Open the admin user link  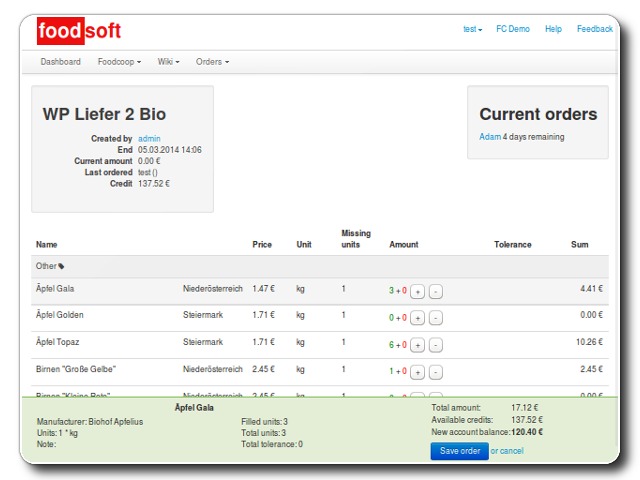[149, 139]
